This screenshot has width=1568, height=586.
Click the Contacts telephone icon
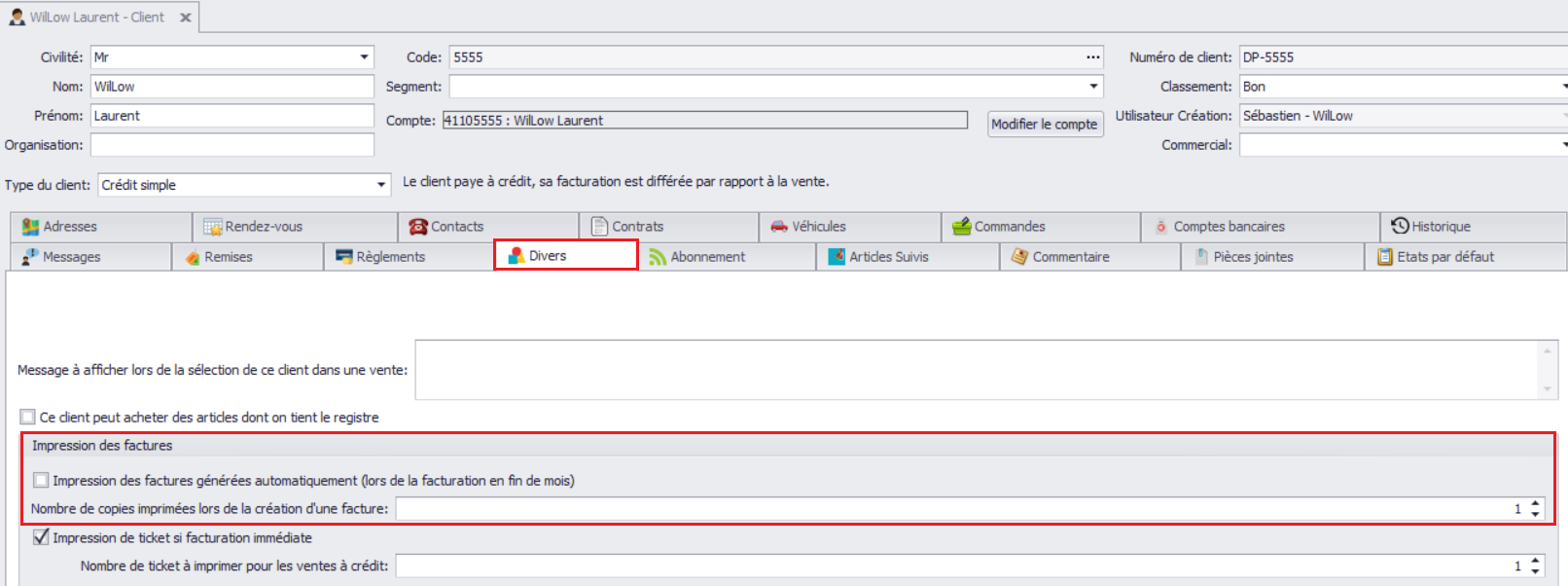pos(418,227)
